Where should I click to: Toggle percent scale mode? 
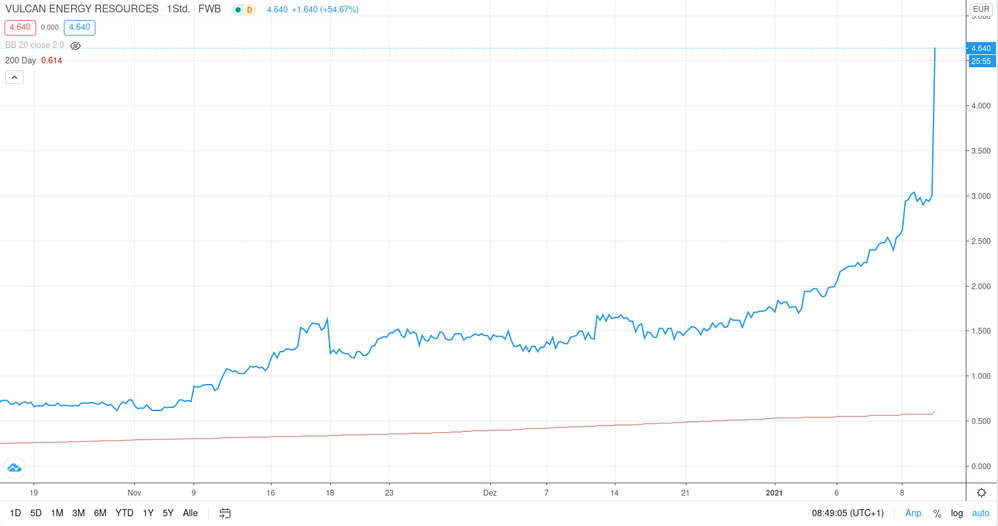(x=937, y=513)
